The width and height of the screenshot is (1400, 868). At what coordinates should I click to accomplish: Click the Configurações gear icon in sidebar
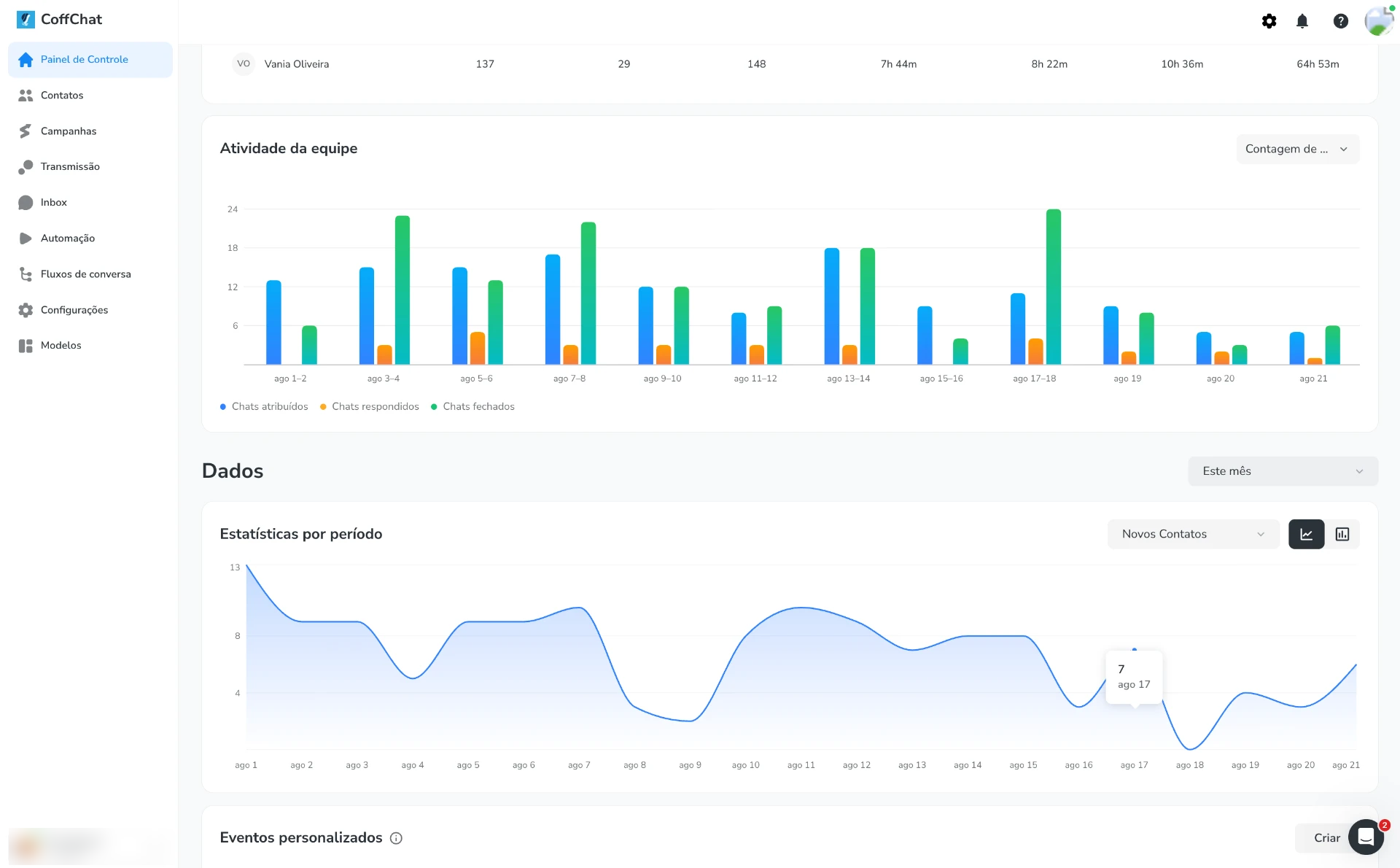26,310
